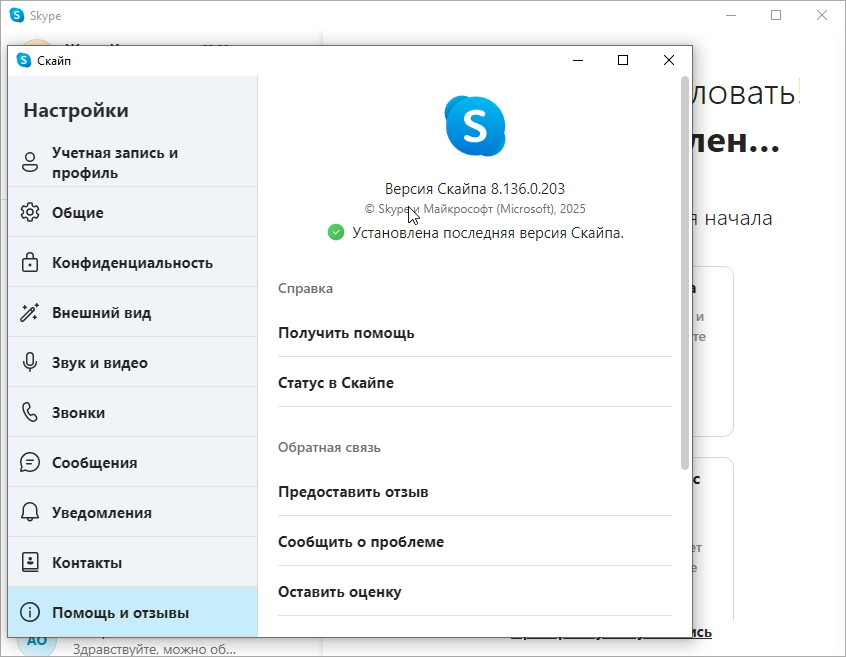
Task: Click the microphone icon for Звук и видео
Action: click(30, 362)
